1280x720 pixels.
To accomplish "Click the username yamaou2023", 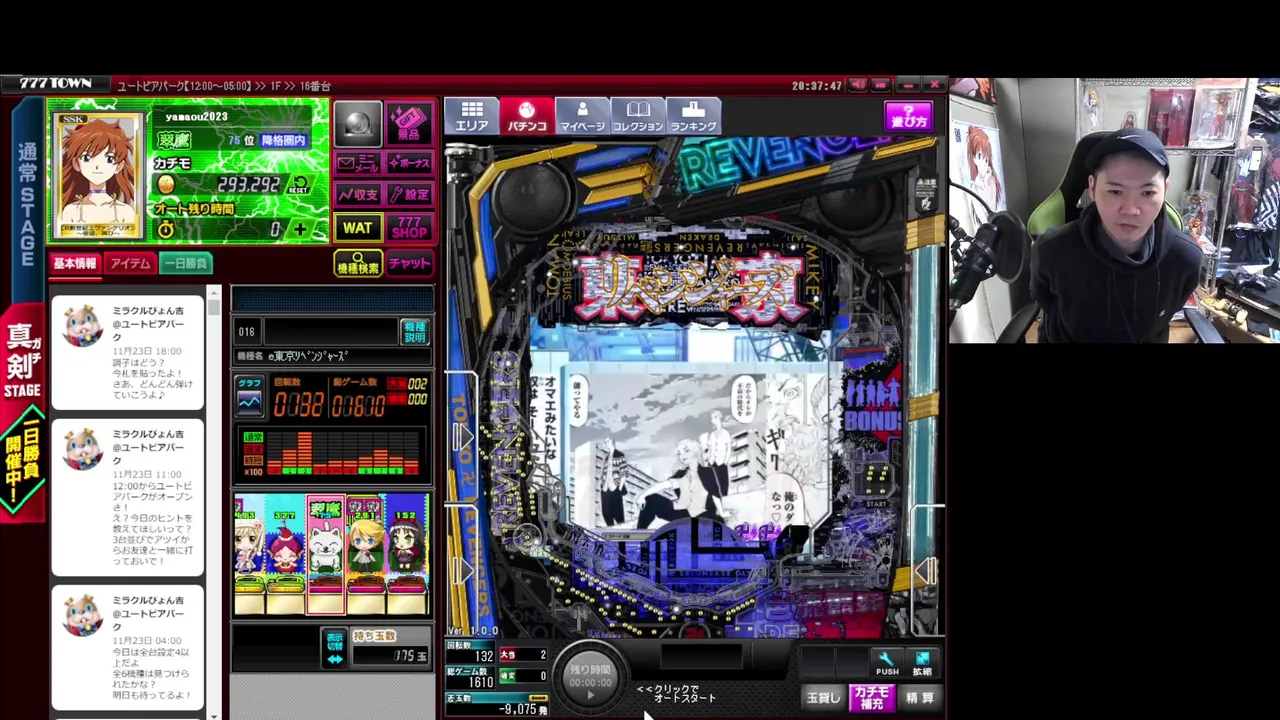I will pyautogui.click(x=196, y=117).
